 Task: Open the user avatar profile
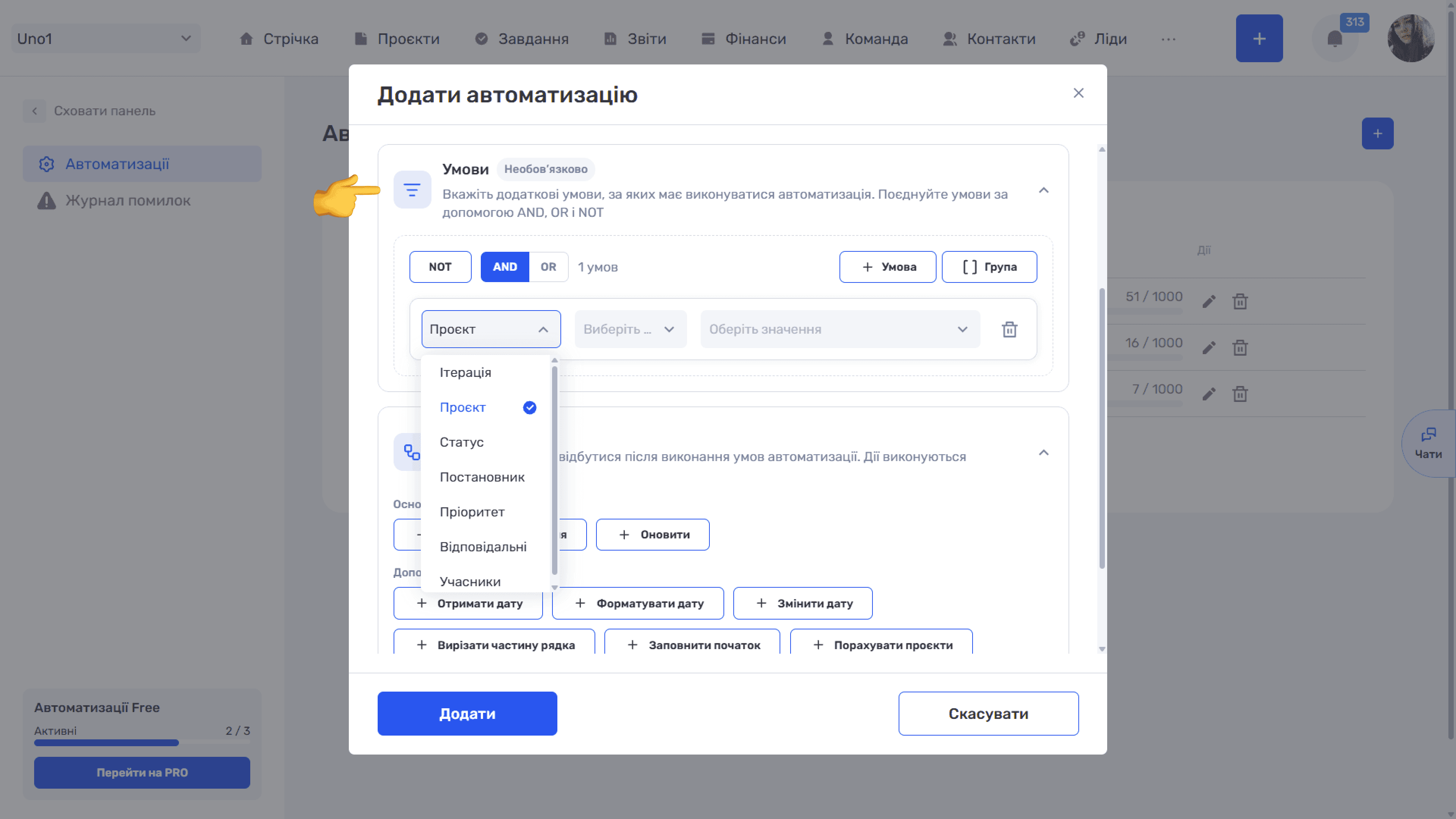click(1411, 38)
